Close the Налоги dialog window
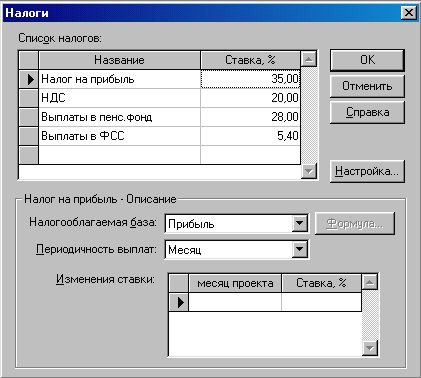Viewport: 421px width, 378px height. [408, 13]
